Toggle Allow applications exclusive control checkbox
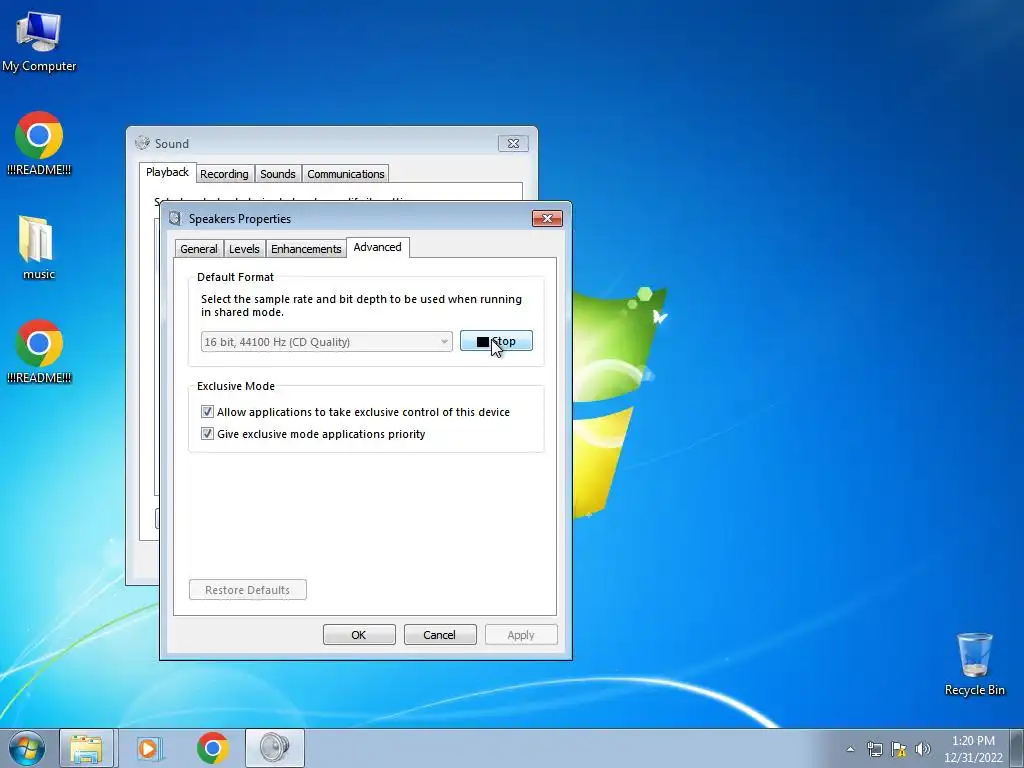This screenshot has width=1024, height=768. click(207, 411)
